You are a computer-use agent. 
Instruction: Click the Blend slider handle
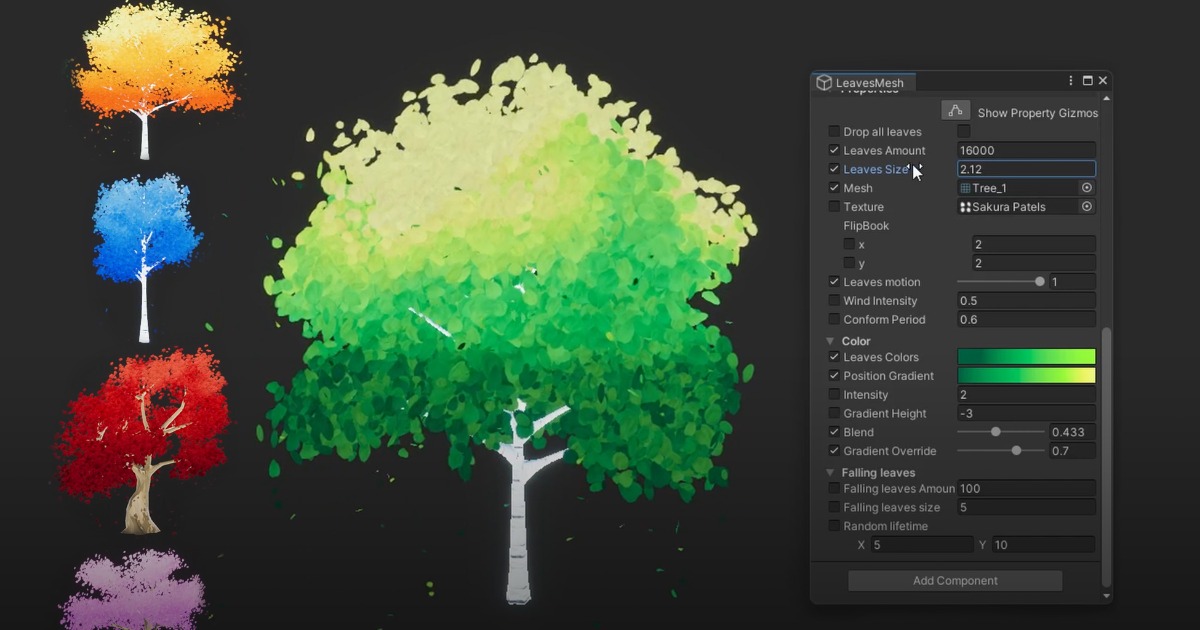coord(996,432)
